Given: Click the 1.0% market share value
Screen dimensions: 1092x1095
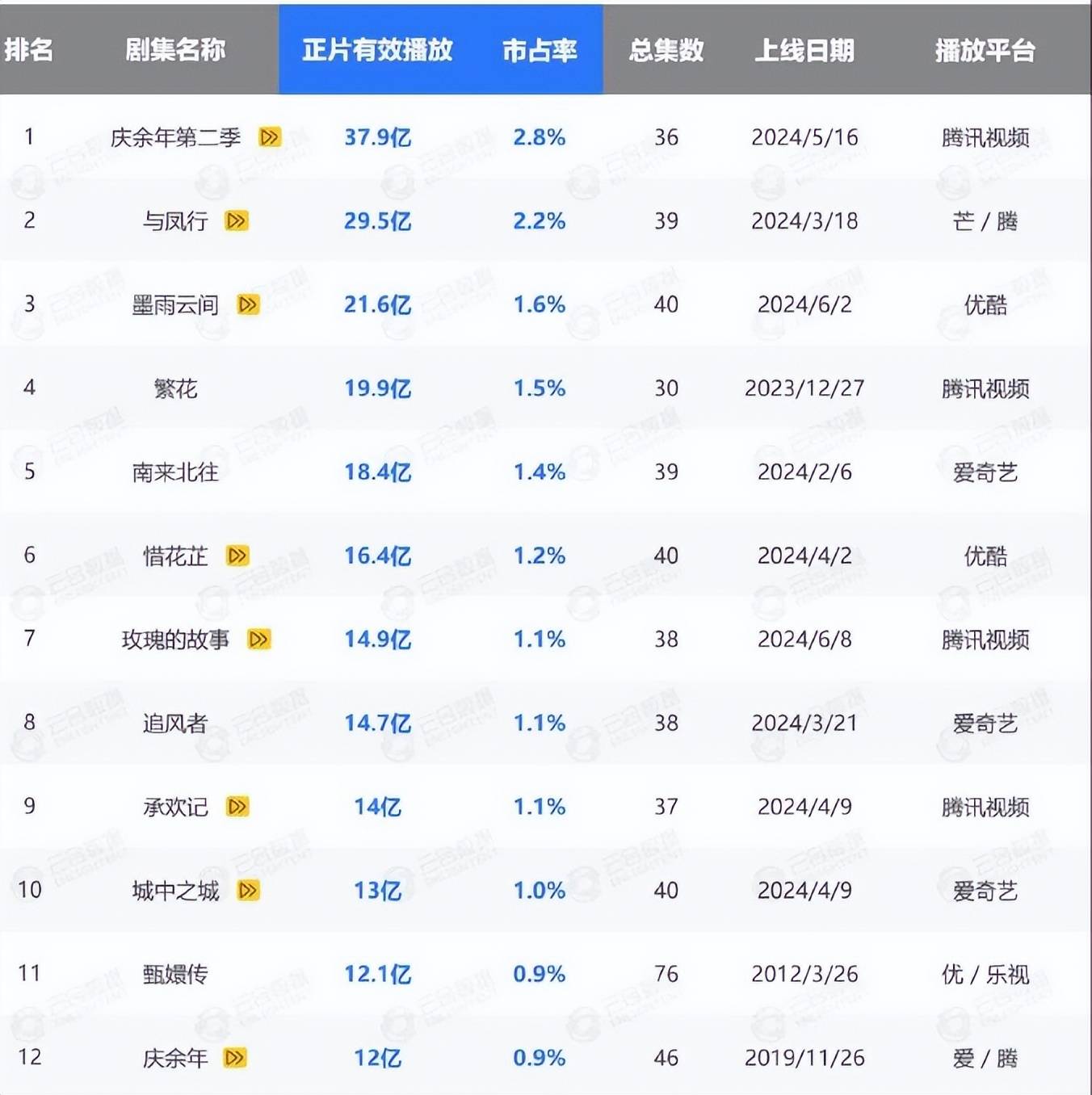Looking at the screenshot, I should tap(540, 891).
